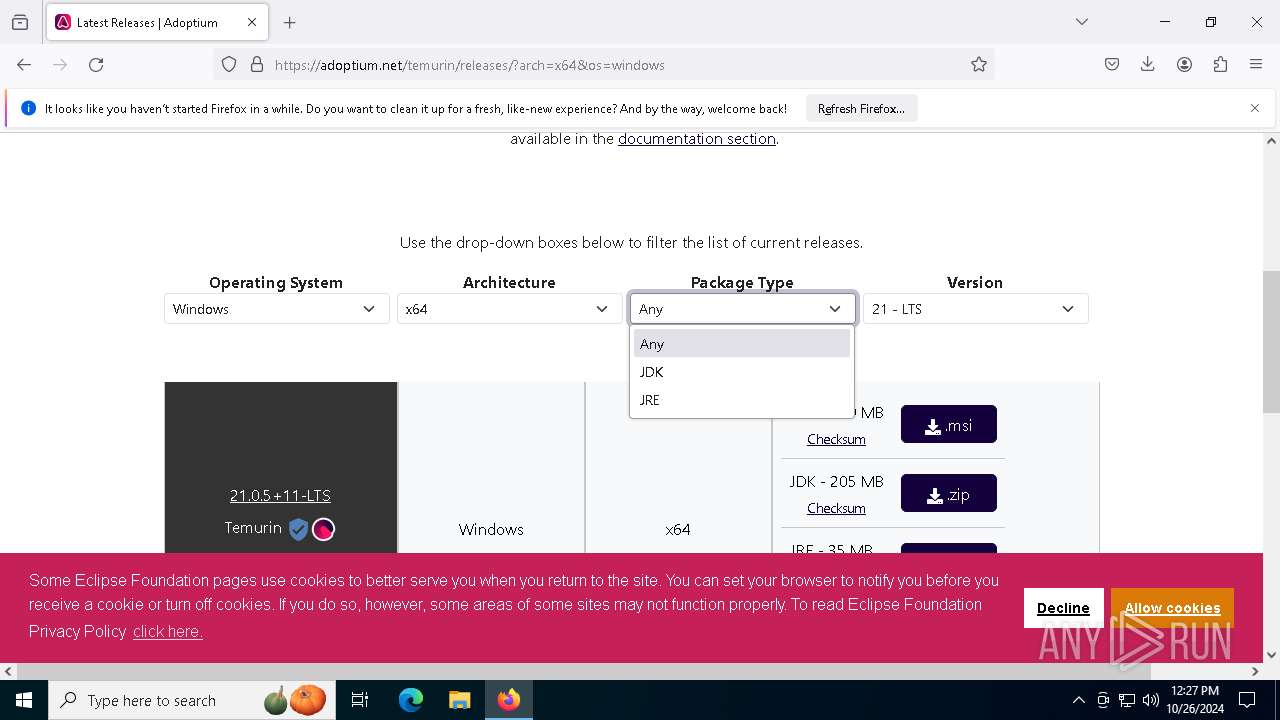
Task: Open the Windows Start menu
Action: tap(24, 700)
